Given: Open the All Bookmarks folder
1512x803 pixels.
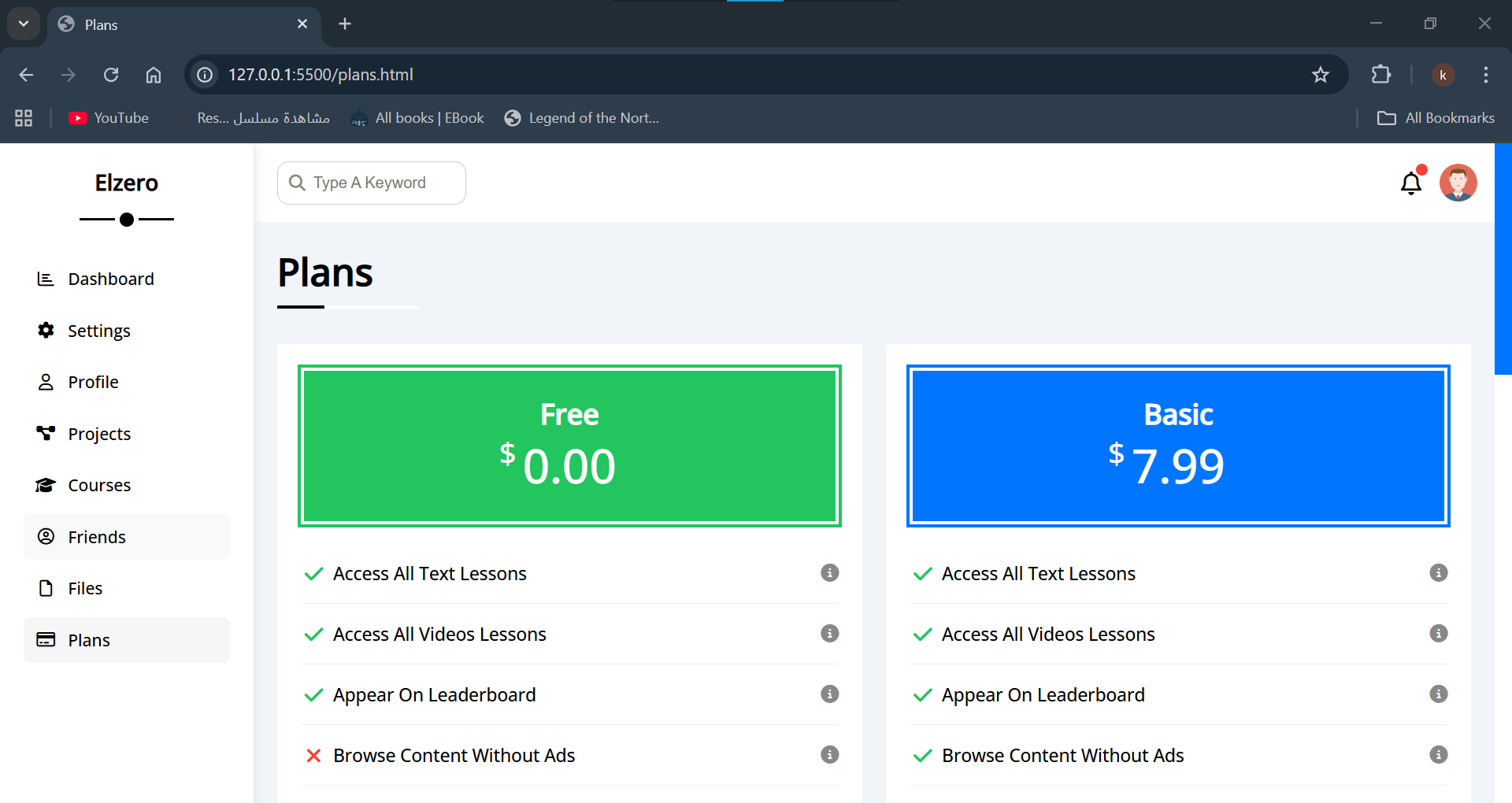Looking at the screenshot, I should point(1435,117).
